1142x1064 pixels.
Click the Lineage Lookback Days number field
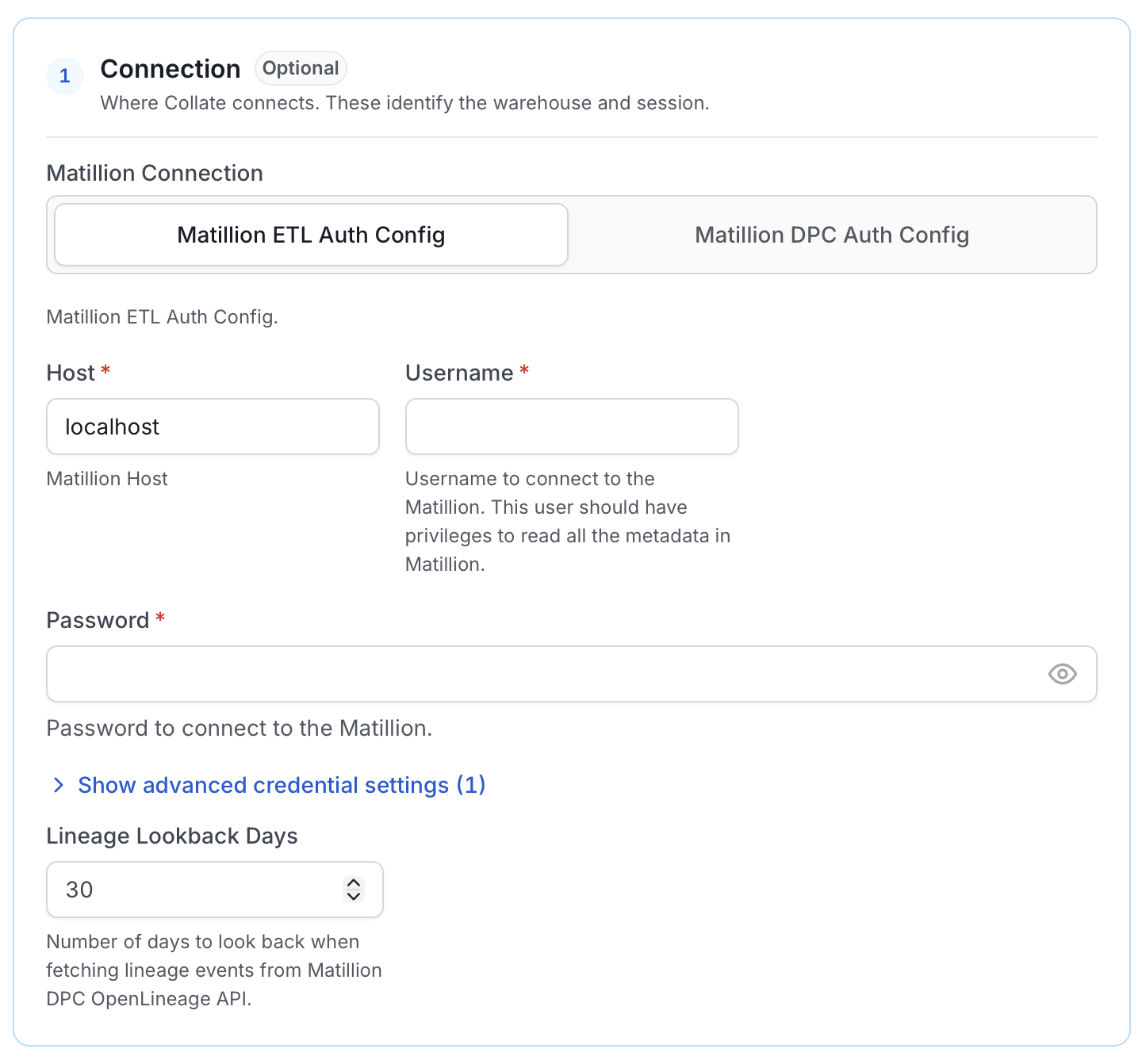215,890
